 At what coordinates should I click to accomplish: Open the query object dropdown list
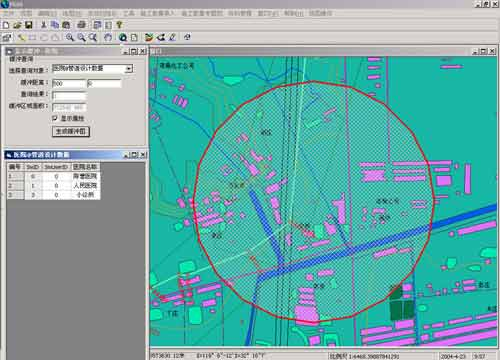point(129,69)
